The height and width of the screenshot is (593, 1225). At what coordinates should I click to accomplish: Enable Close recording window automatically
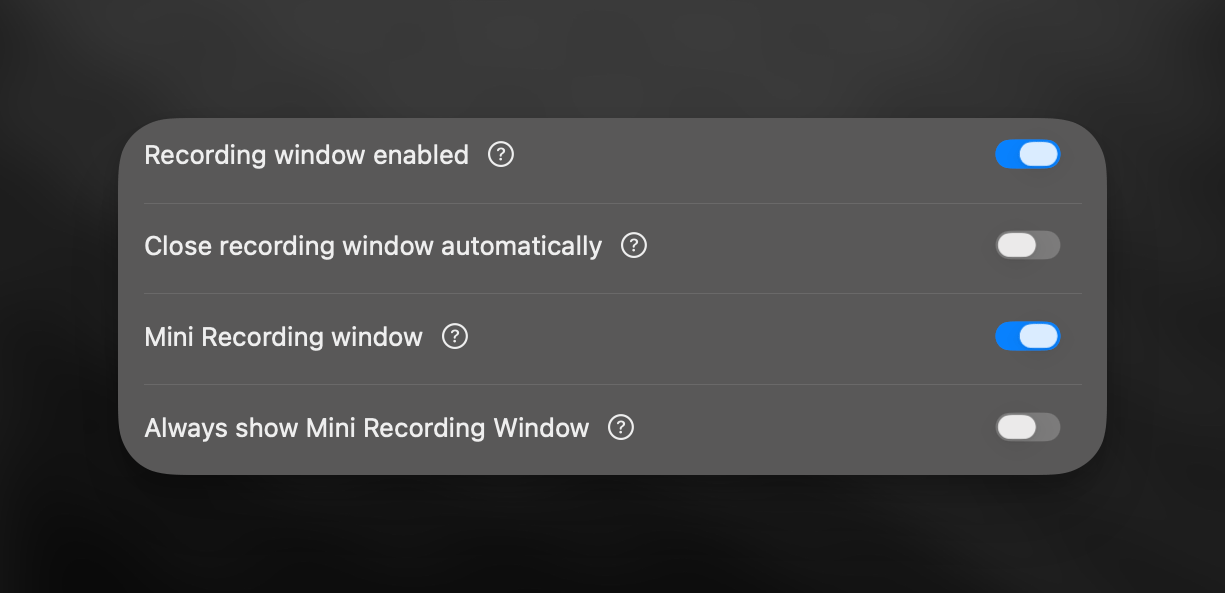coord(1028,245)
